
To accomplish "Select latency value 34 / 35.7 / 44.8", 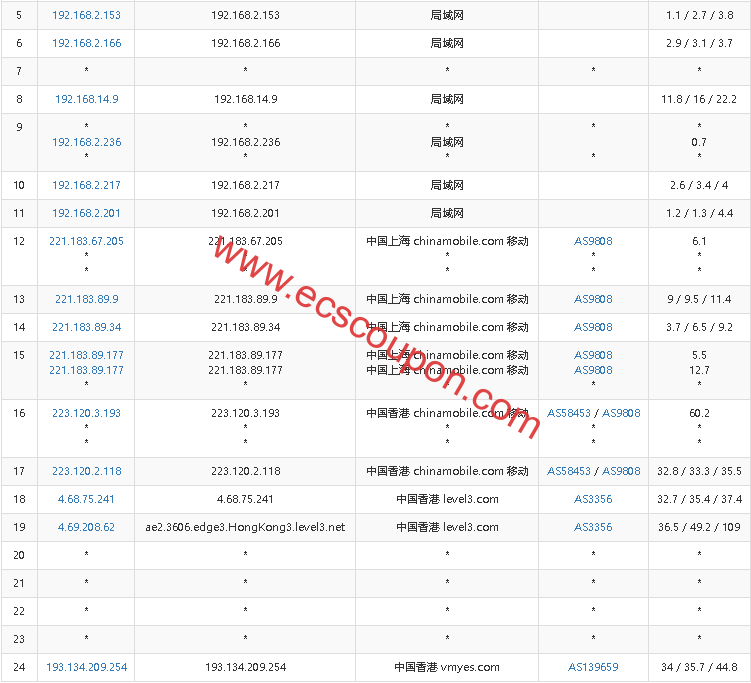I will [x=699, y=667].
